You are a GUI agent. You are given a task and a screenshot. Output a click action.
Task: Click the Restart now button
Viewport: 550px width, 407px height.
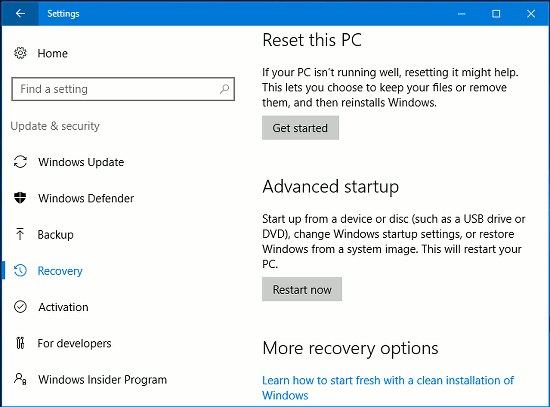302,289
